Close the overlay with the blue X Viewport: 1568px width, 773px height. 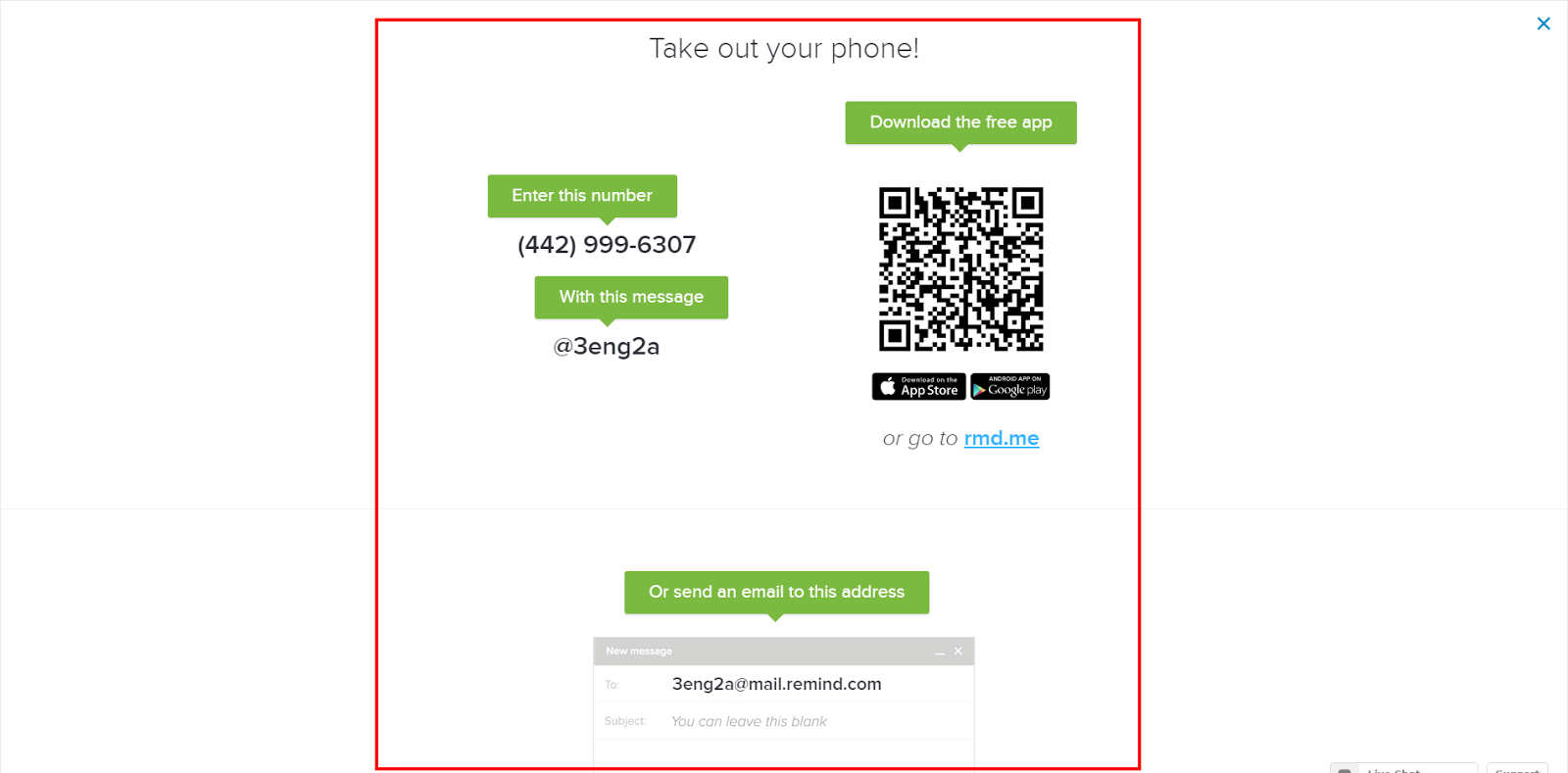click(1543, 24)
